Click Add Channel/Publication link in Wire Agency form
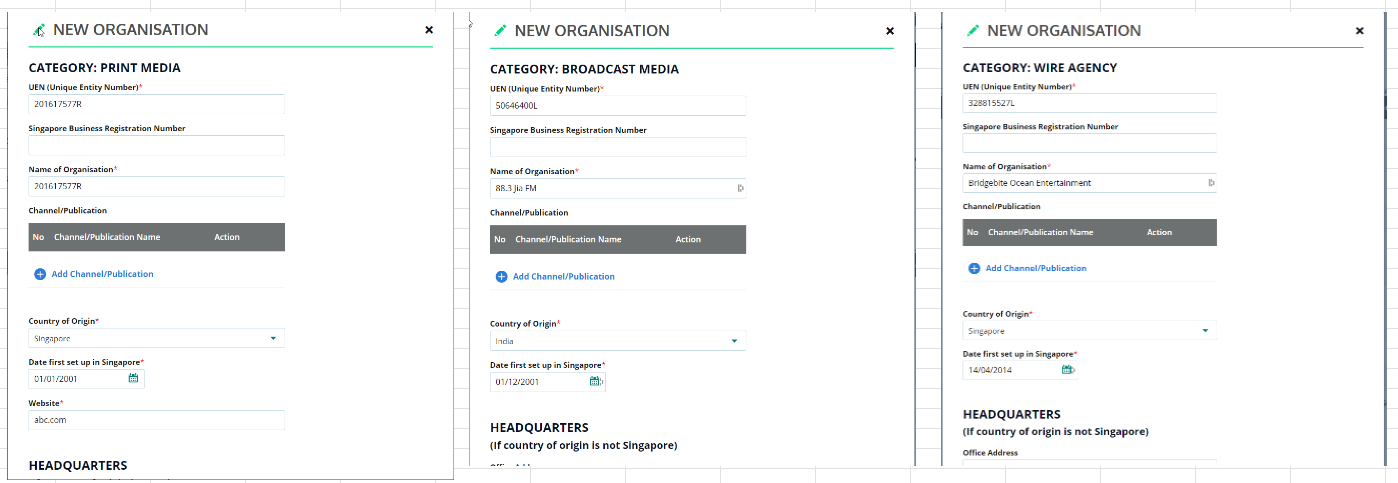Viewport: 1398px width, 483px height. 1035,268
